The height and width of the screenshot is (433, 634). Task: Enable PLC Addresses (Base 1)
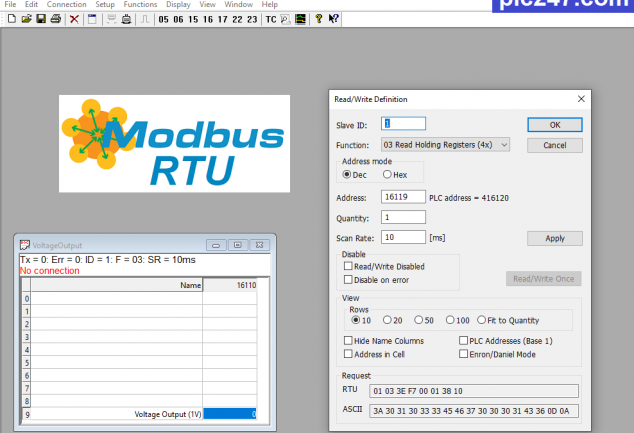pos(463,340)
